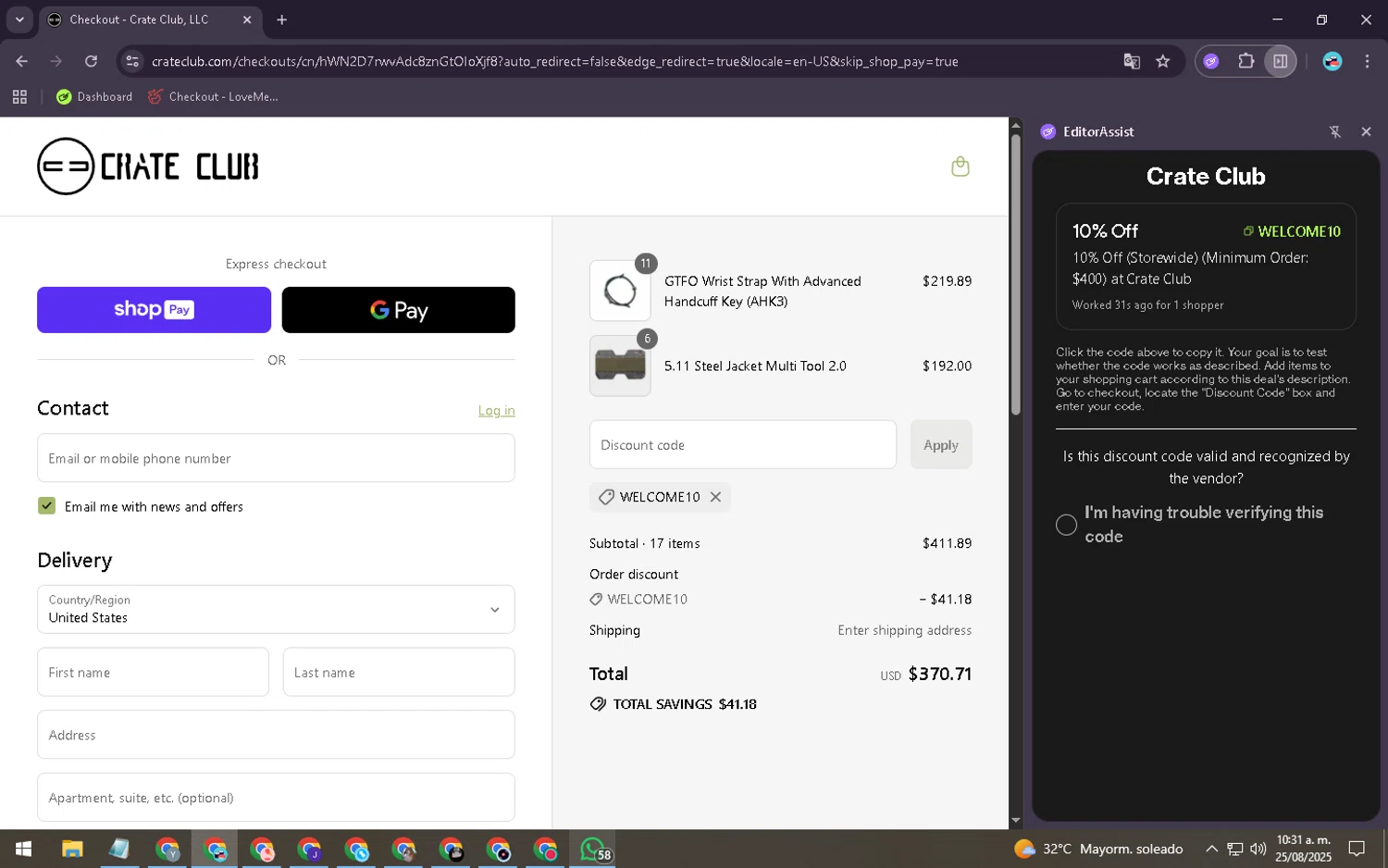Show hidden system tray icons
Viewport: 1388px width, 868px height.
(1211, 849)
